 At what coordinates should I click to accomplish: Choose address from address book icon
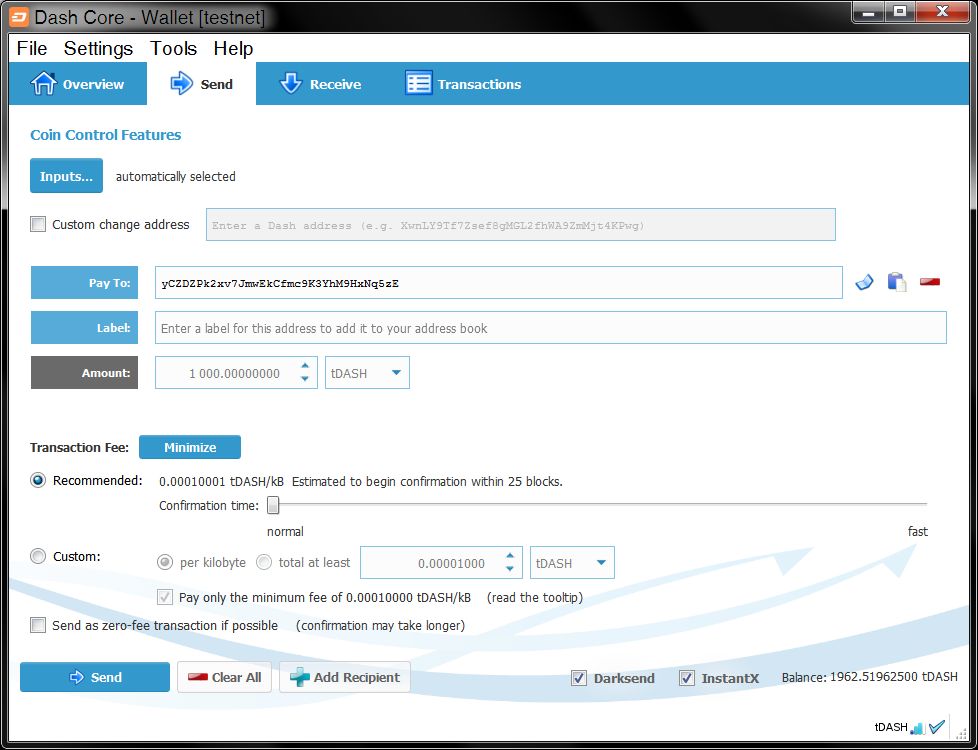[x=864, y=282]
